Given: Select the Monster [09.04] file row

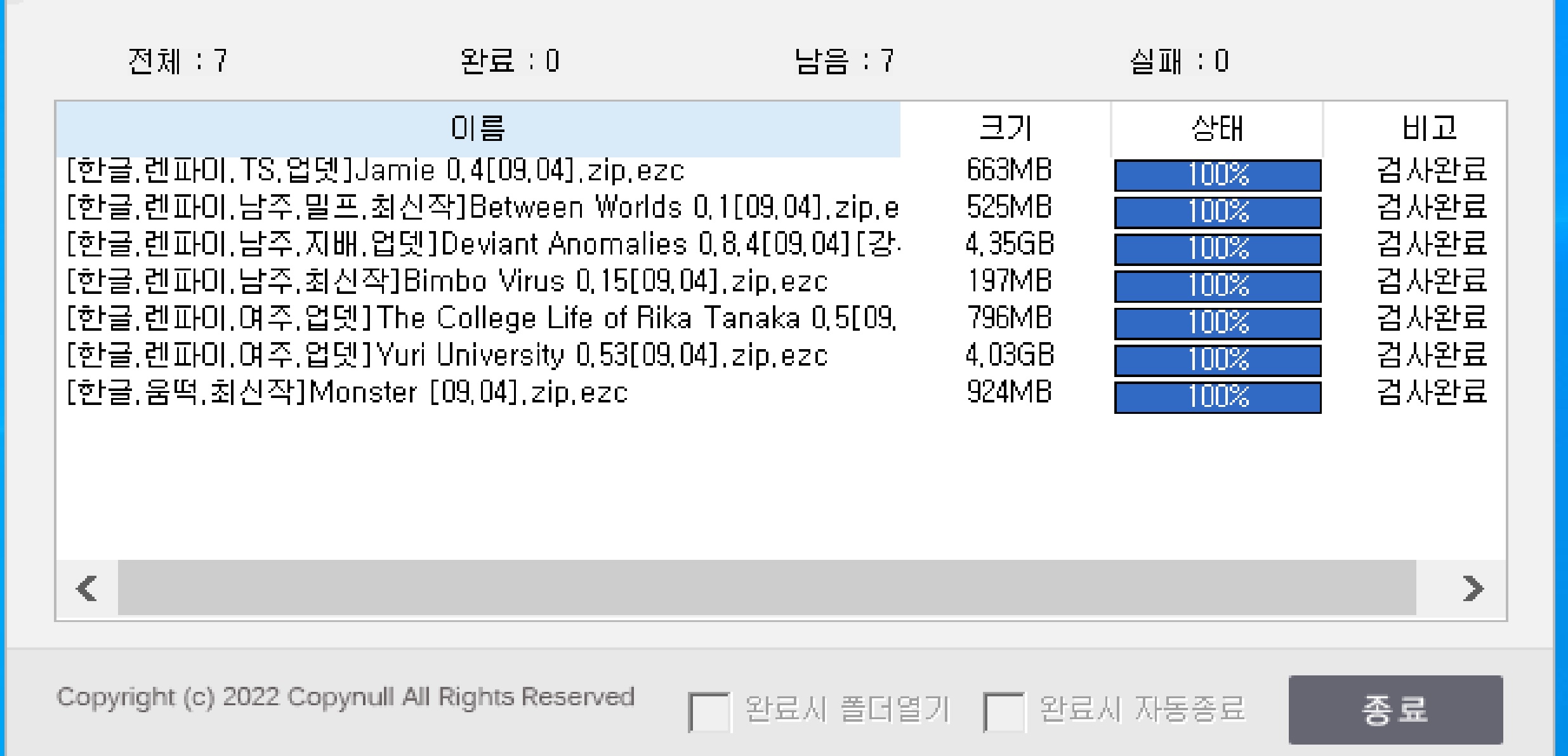Looking at the screenshot, I should [347, 392].
